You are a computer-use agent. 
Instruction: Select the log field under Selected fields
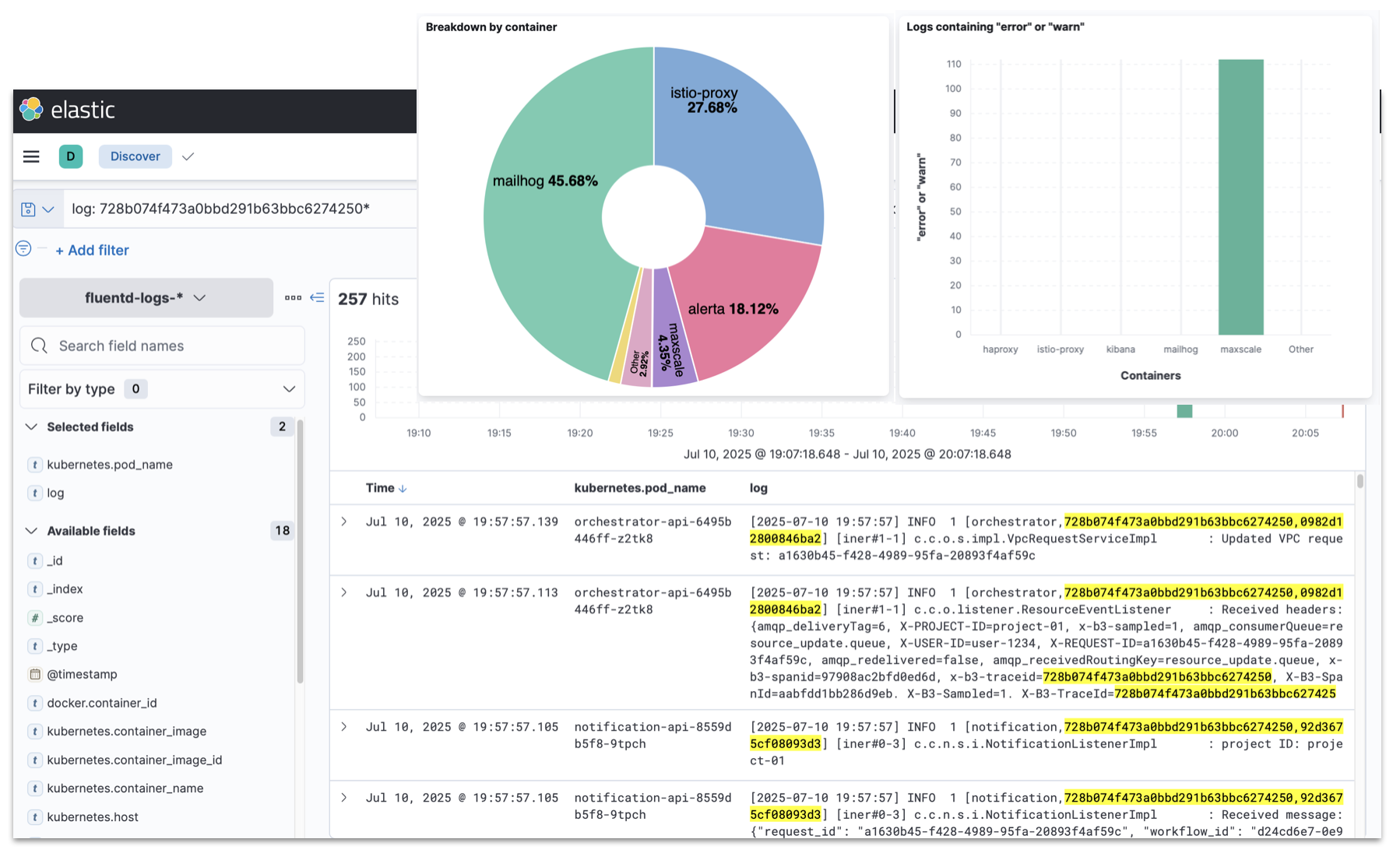click(55, 493)
